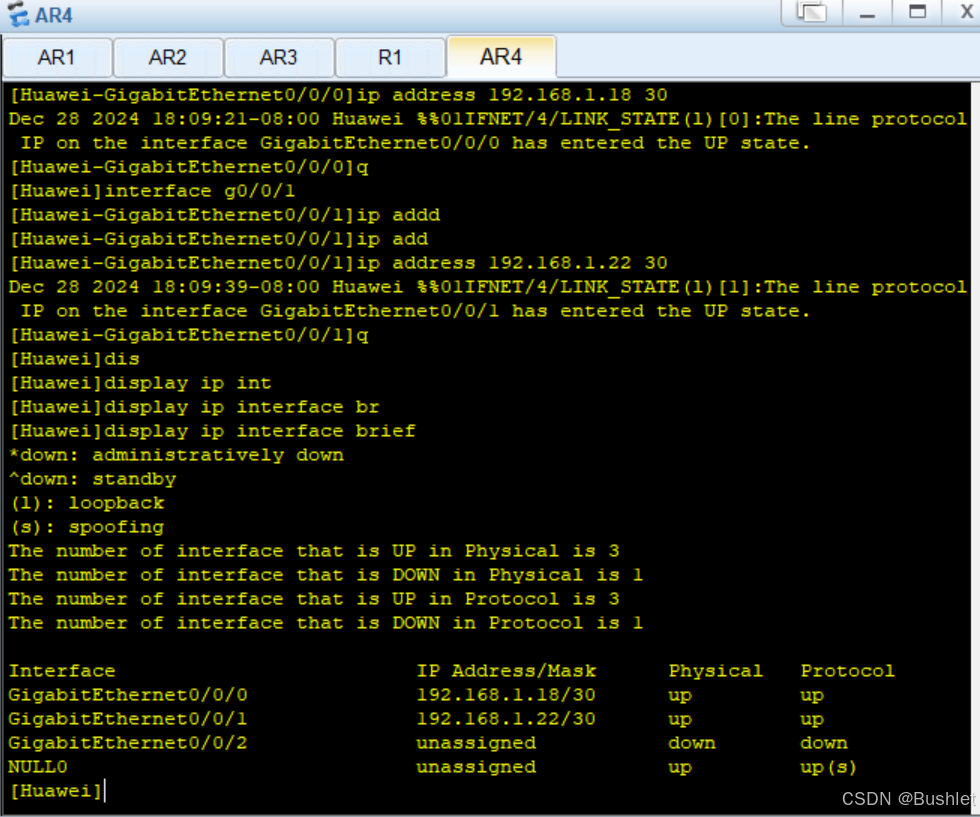This screenshot has width=980, height=817.
Task: Click the '(l): loopback' legend line
Action: (x=87, y=503)
